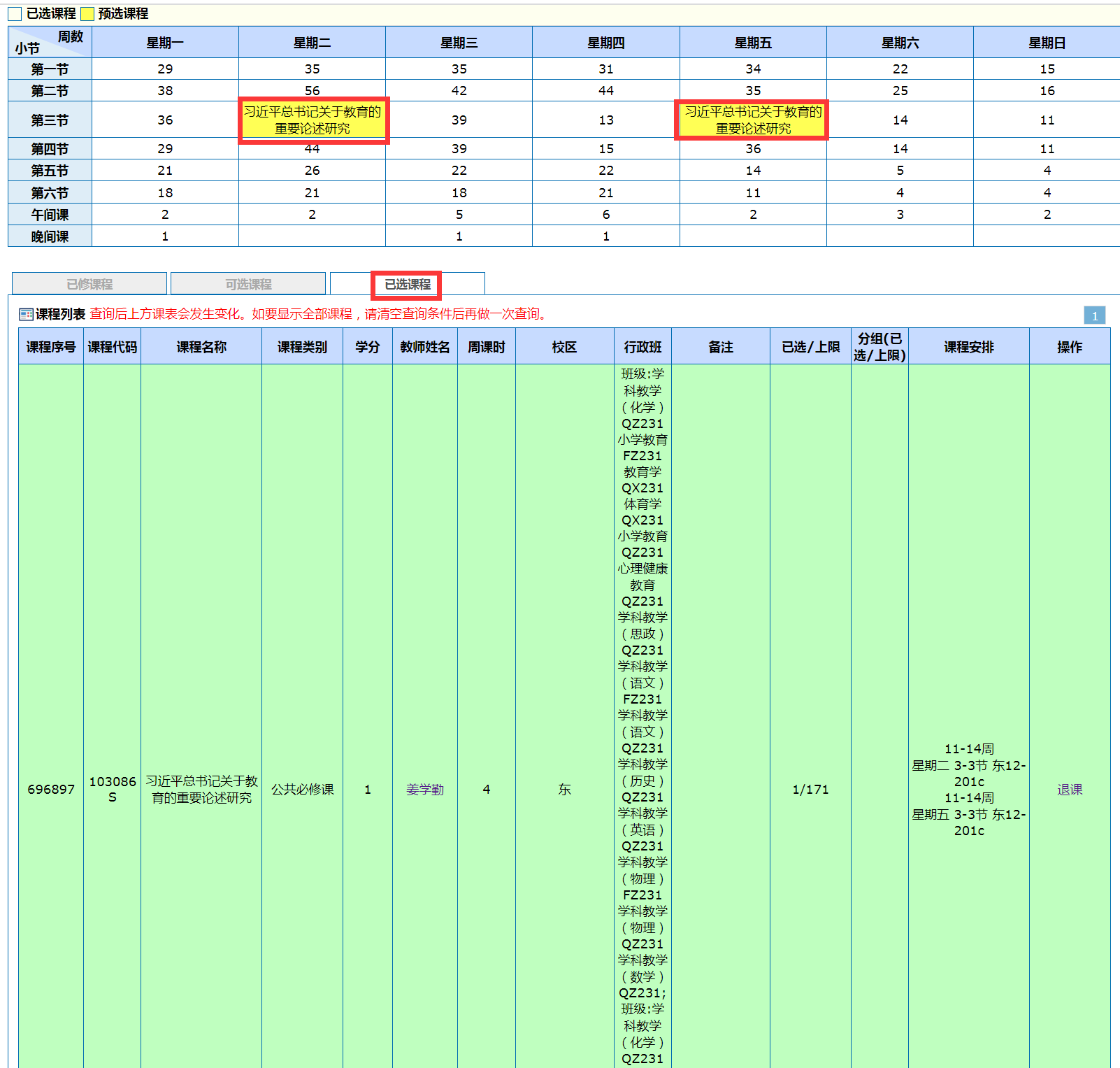Switch to the 已修课程 tab

coord(89,284)
